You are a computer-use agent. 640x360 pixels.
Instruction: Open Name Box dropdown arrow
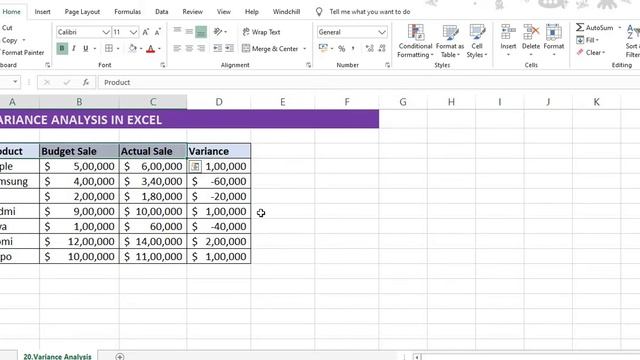[x=15, y=82]
